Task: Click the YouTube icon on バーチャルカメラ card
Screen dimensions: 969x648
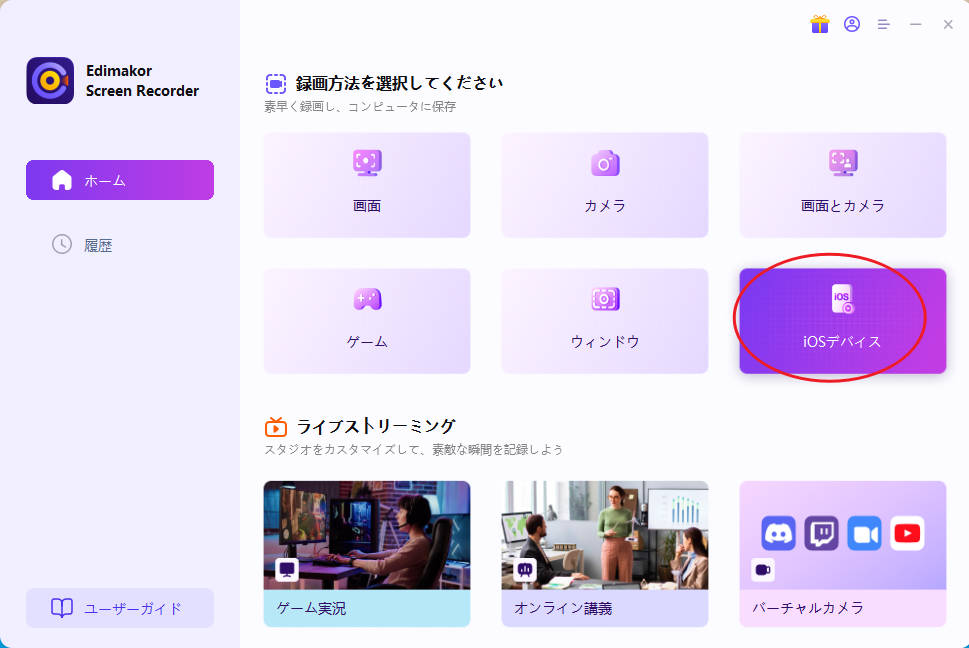Action: pos(908,533)
